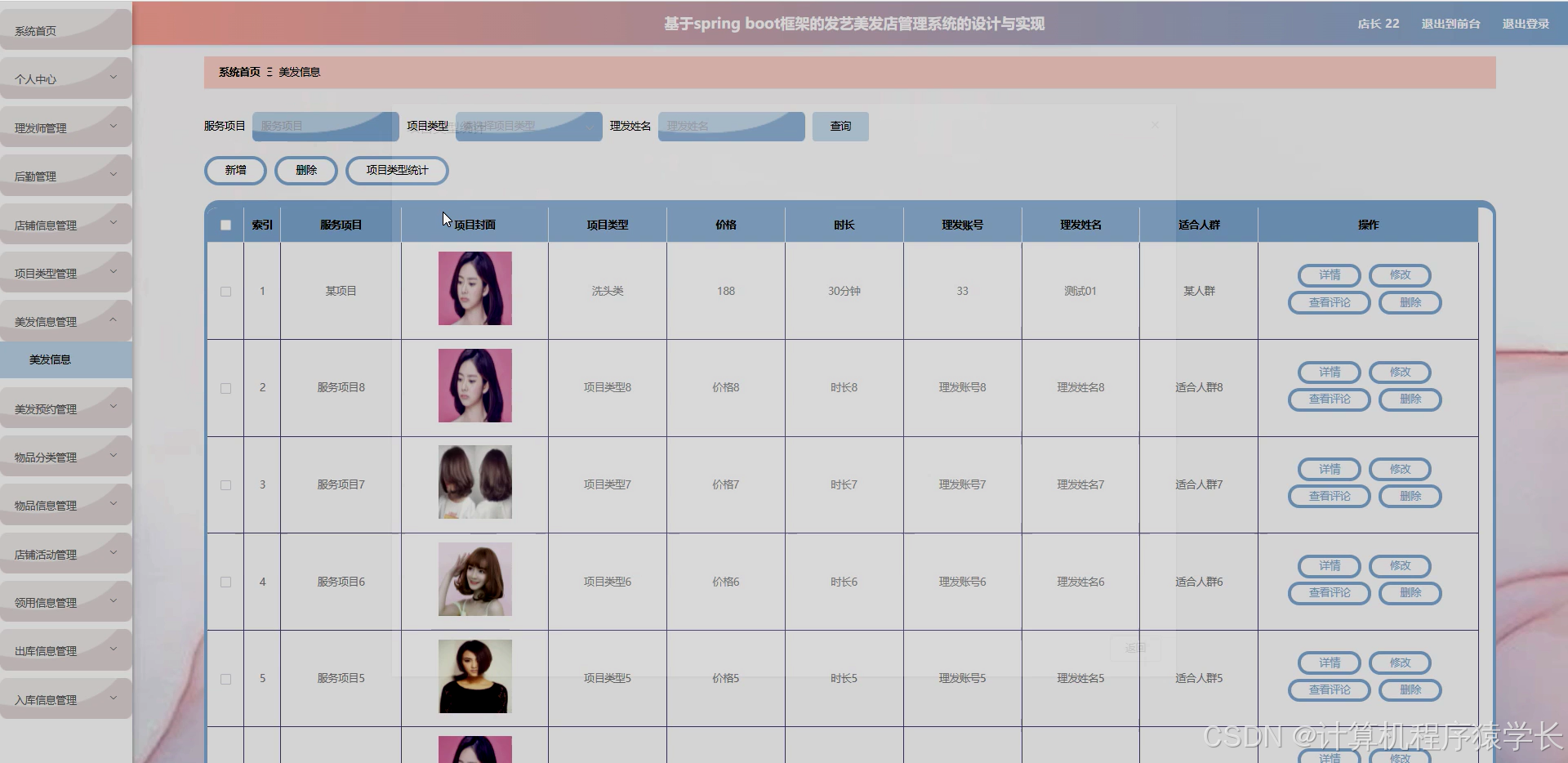Image resolution: width=1568 pixels, height=763 pixels.
Task: Click 修改 for 某项目 row
Action: tap(1400, 275)
